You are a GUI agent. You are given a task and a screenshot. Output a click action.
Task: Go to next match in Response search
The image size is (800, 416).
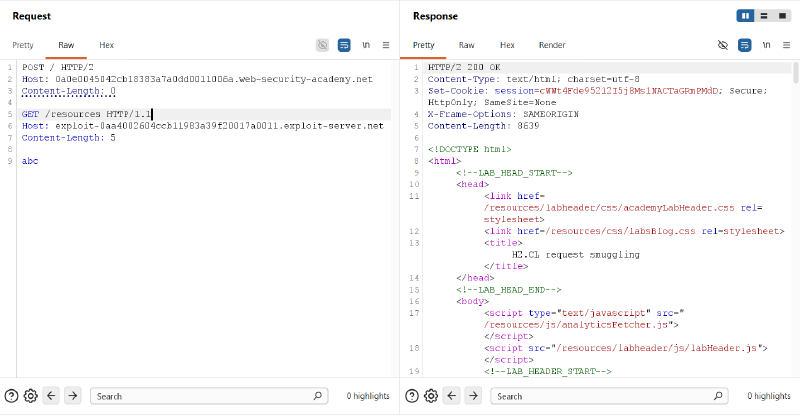tap(473, 396)
